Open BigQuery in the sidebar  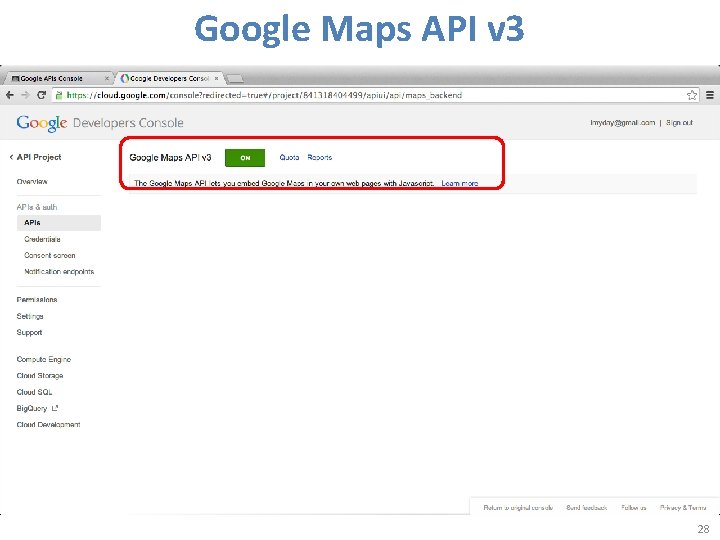32,408
